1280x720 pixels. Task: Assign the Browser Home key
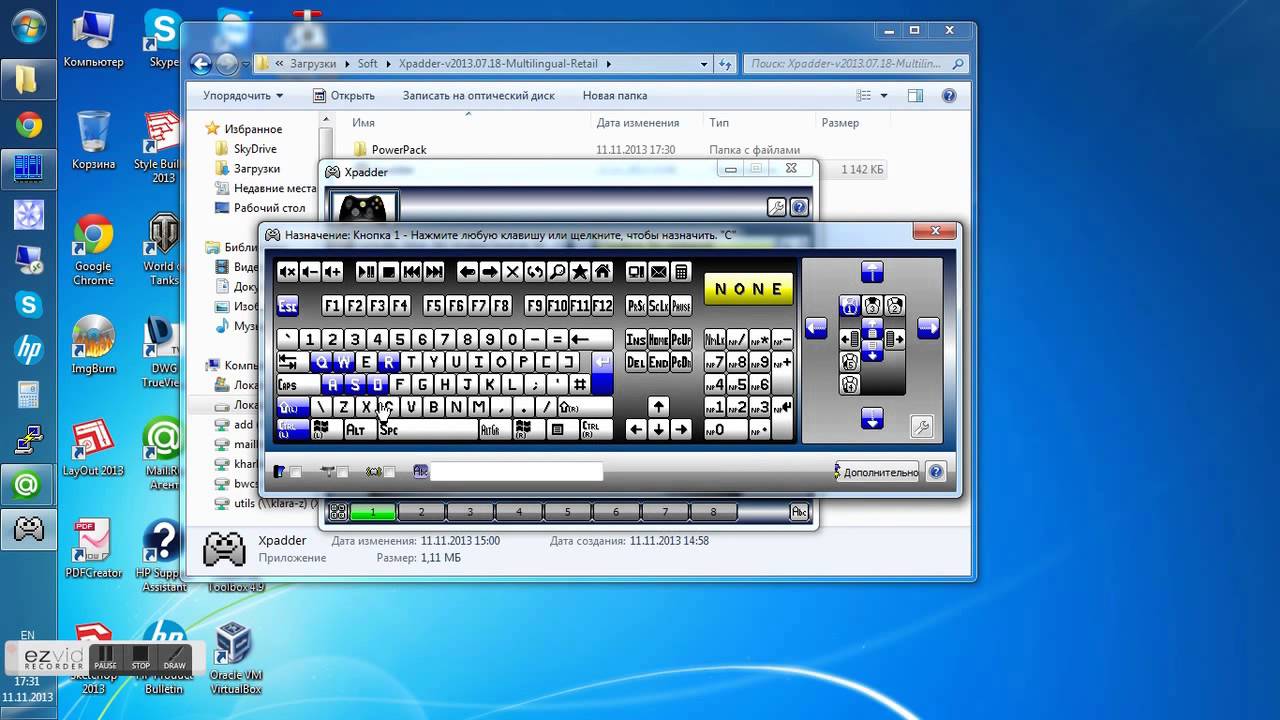point(603,271)
